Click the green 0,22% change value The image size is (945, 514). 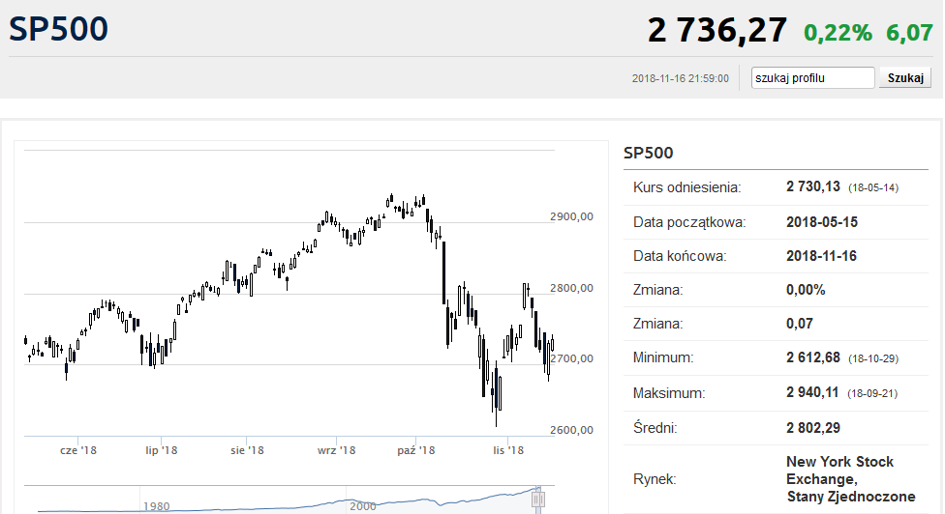point(839,32)
